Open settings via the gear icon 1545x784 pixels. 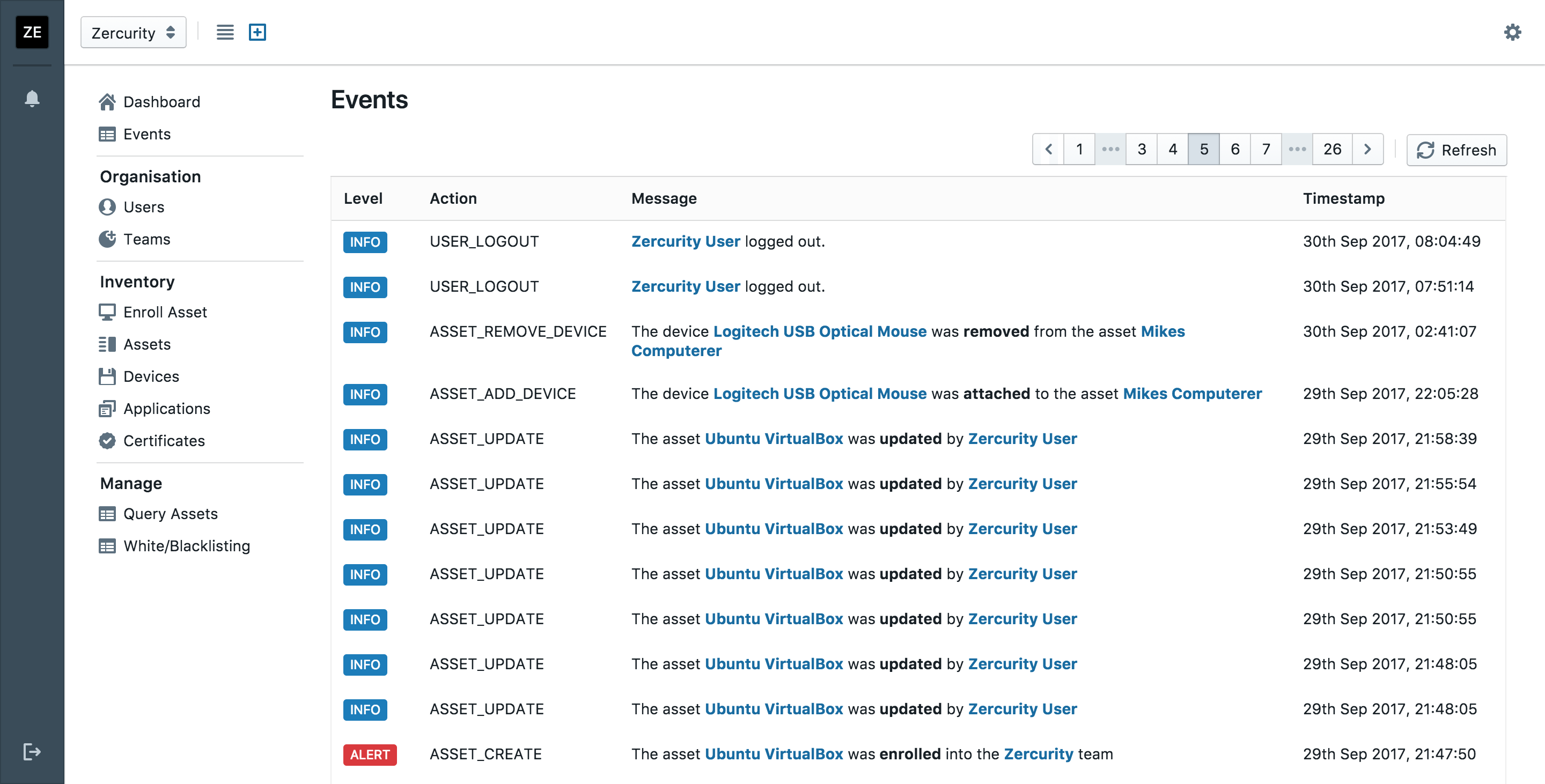click(x=1512, y=32)
